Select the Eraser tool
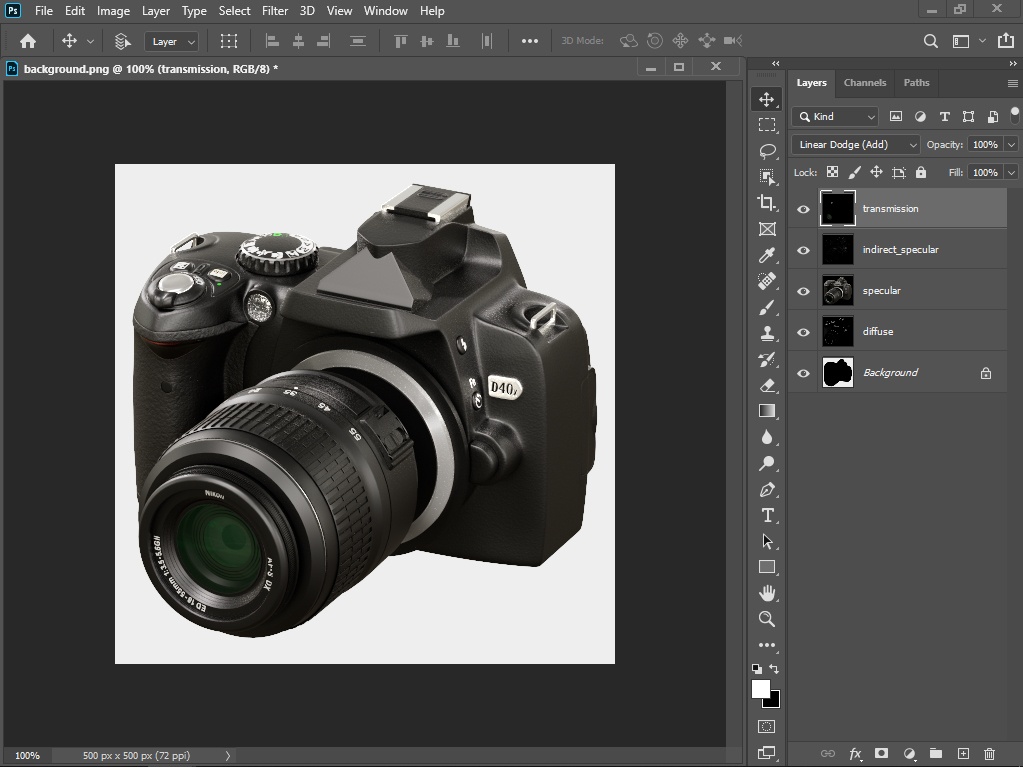Screen dimensions: 1023x767 click(767, 385)
